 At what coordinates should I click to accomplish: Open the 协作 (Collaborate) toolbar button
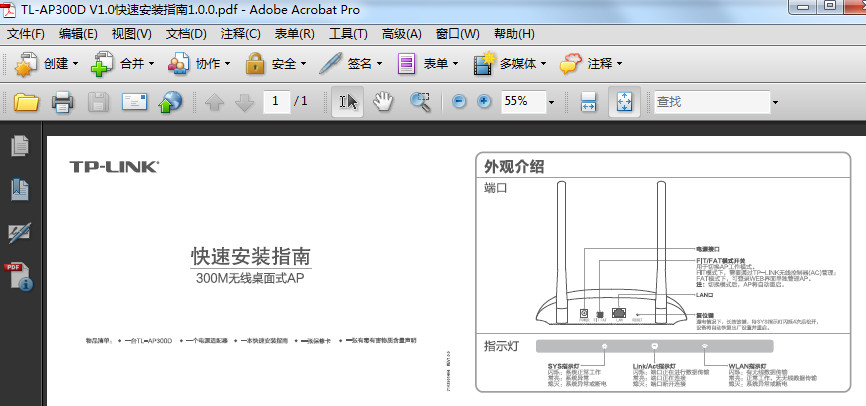click(199, 64)
